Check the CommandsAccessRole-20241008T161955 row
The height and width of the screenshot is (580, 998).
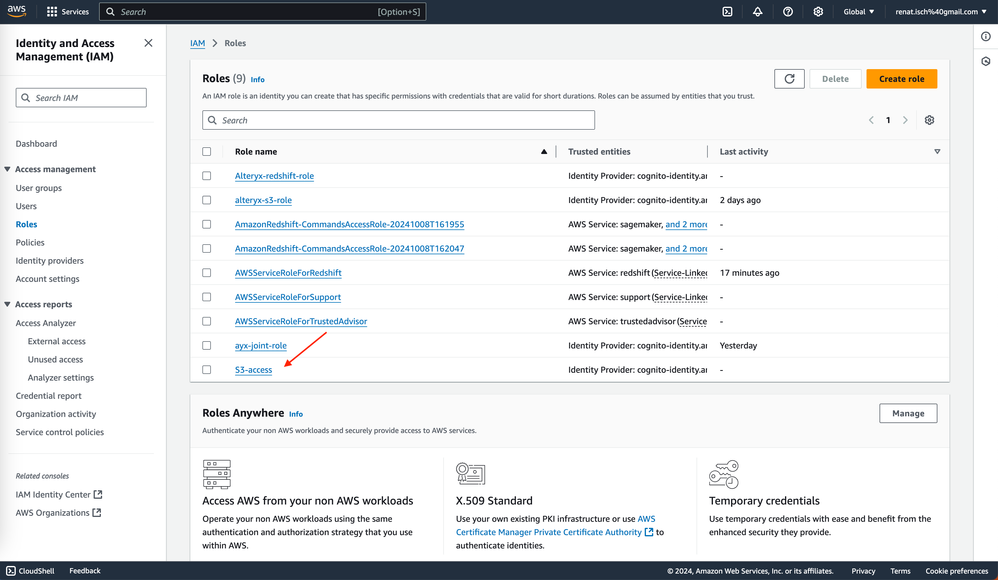tap(206, 224)
